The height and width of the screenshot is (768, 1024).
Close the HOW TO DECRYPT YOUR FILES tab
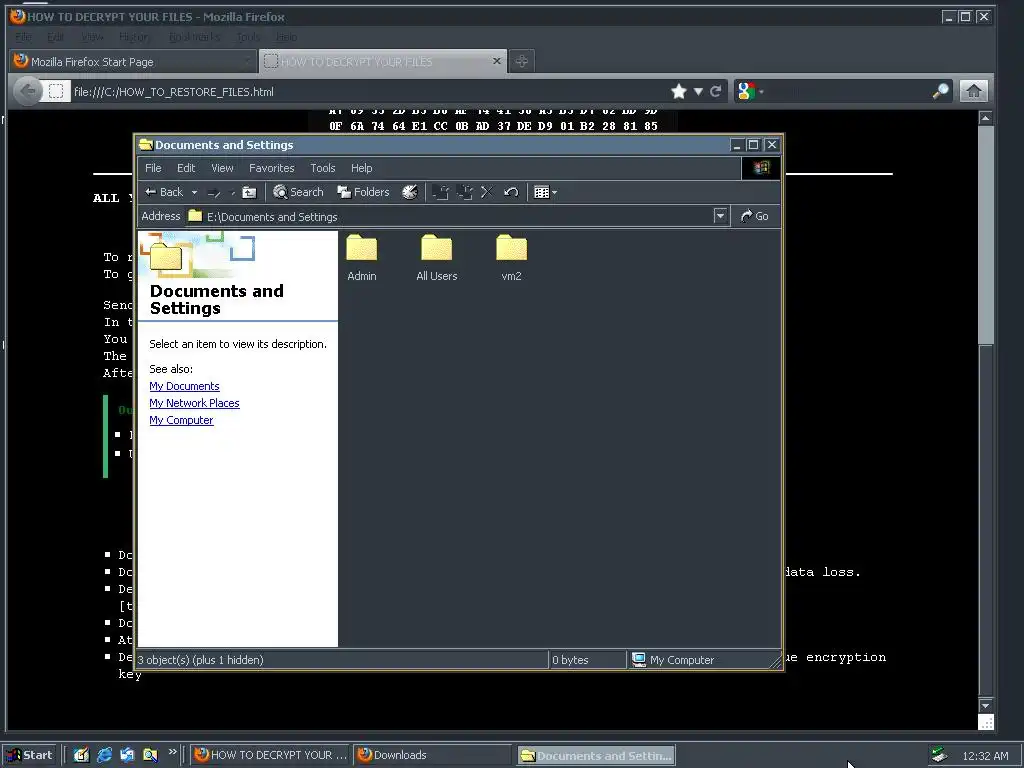[496, 61]
